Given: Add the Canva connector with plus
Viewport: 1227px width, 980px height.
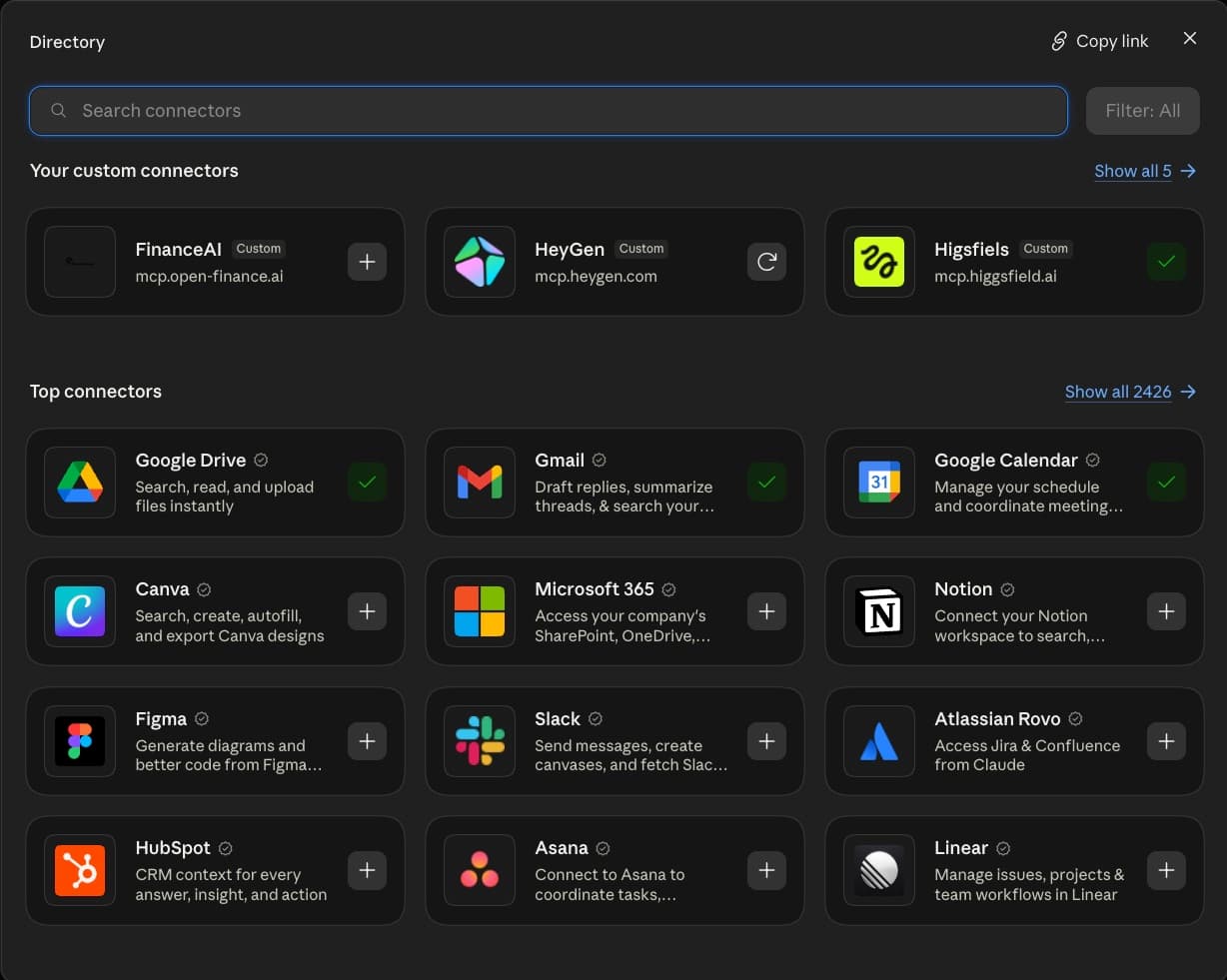Looking at the screenshot, I should (367, 611).
